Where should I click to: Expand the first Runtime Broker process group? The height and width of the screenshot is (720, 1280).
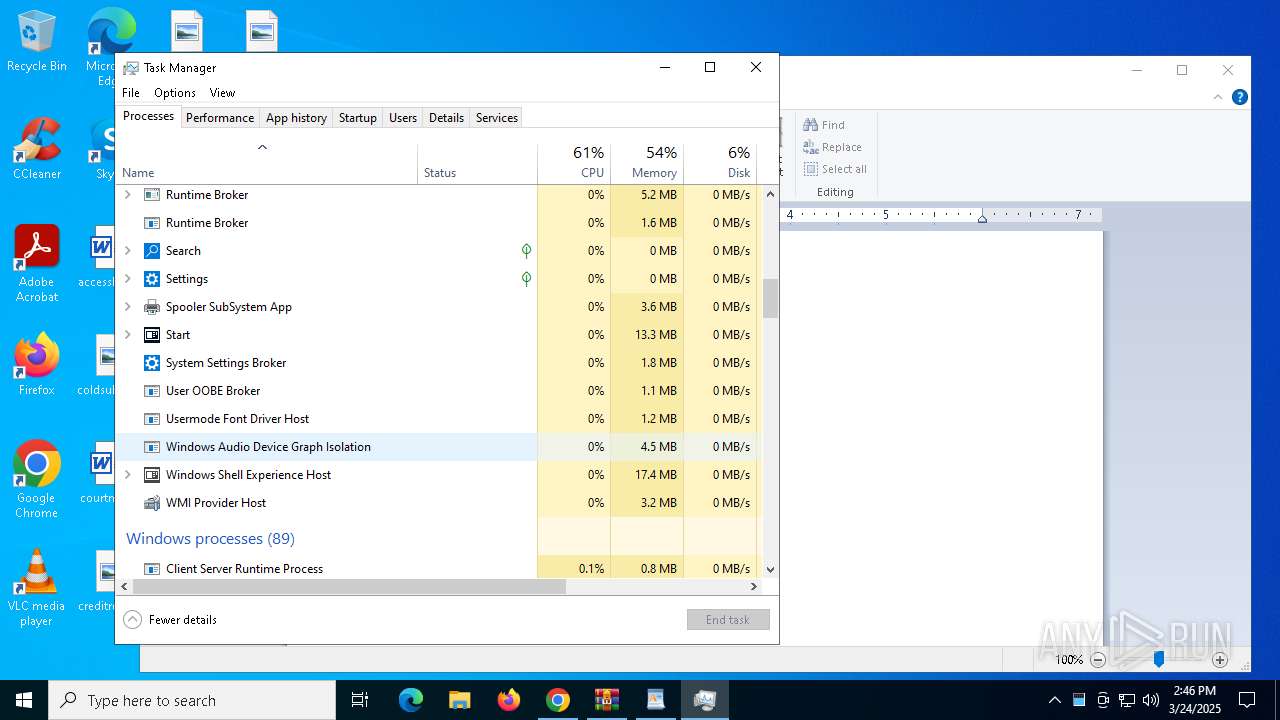tap(127, 195)
